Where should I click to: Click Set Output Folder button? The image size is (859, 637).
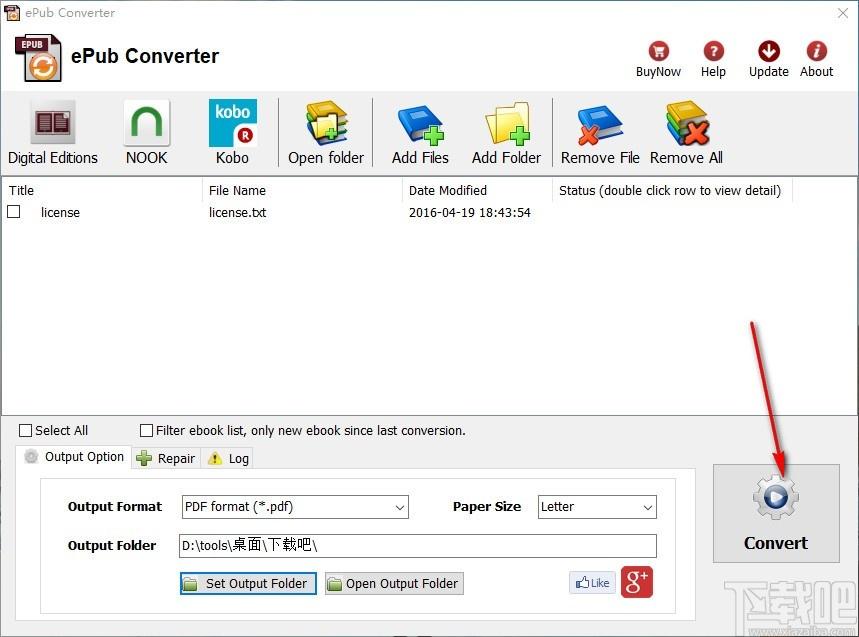pyautogui.click(x=248, y=583)
